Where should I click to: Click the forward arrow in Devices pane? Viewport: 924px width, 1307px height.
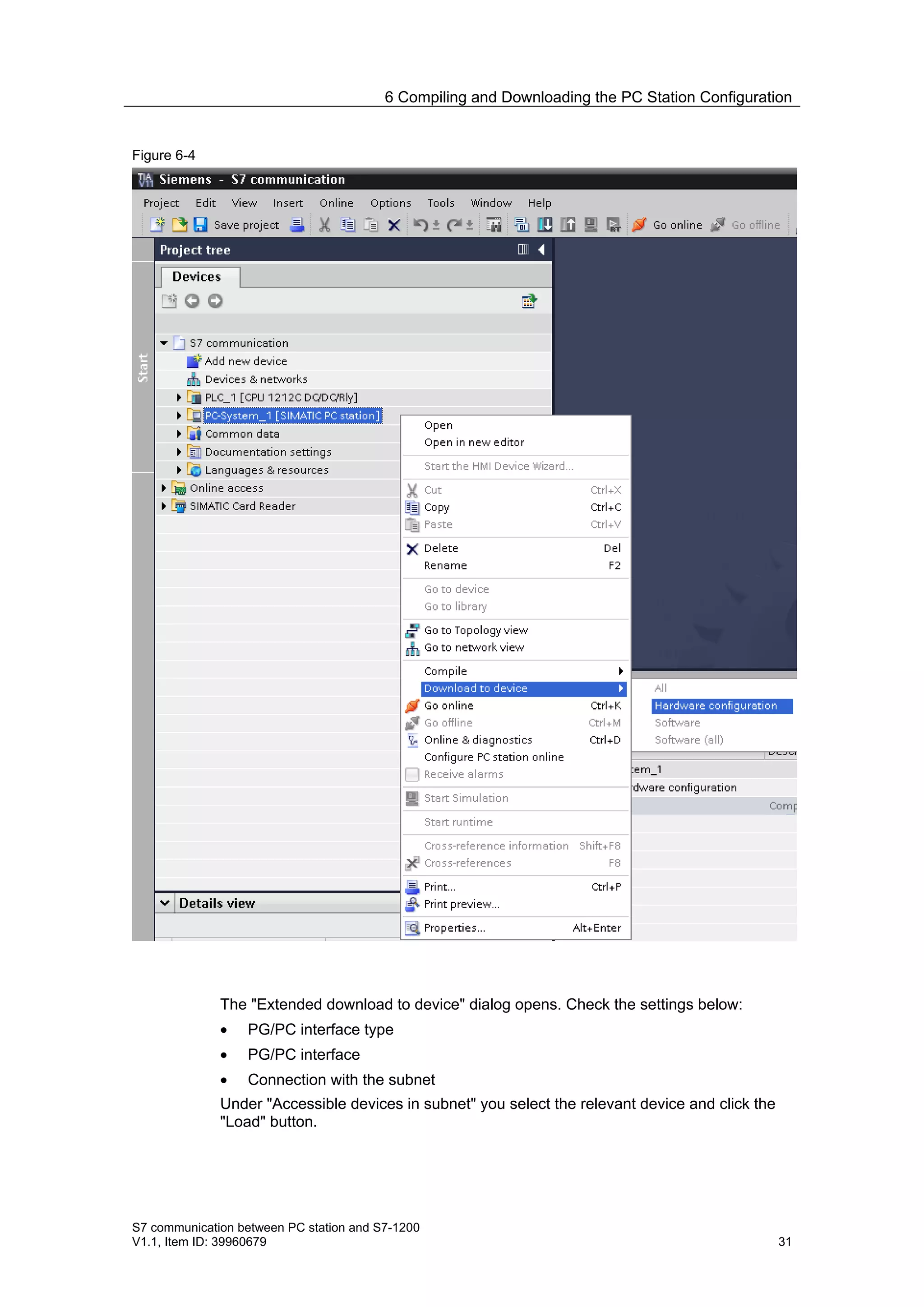pos(215,300)
